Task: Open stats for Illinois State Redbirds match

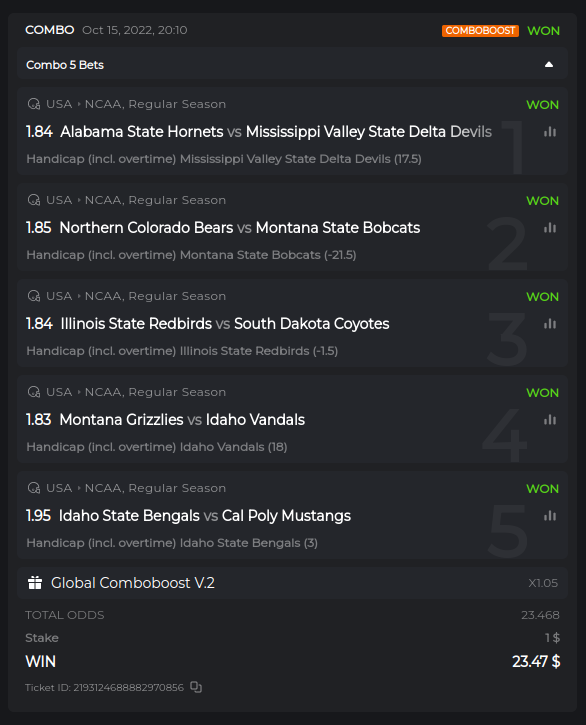Action: pos(550,324)
